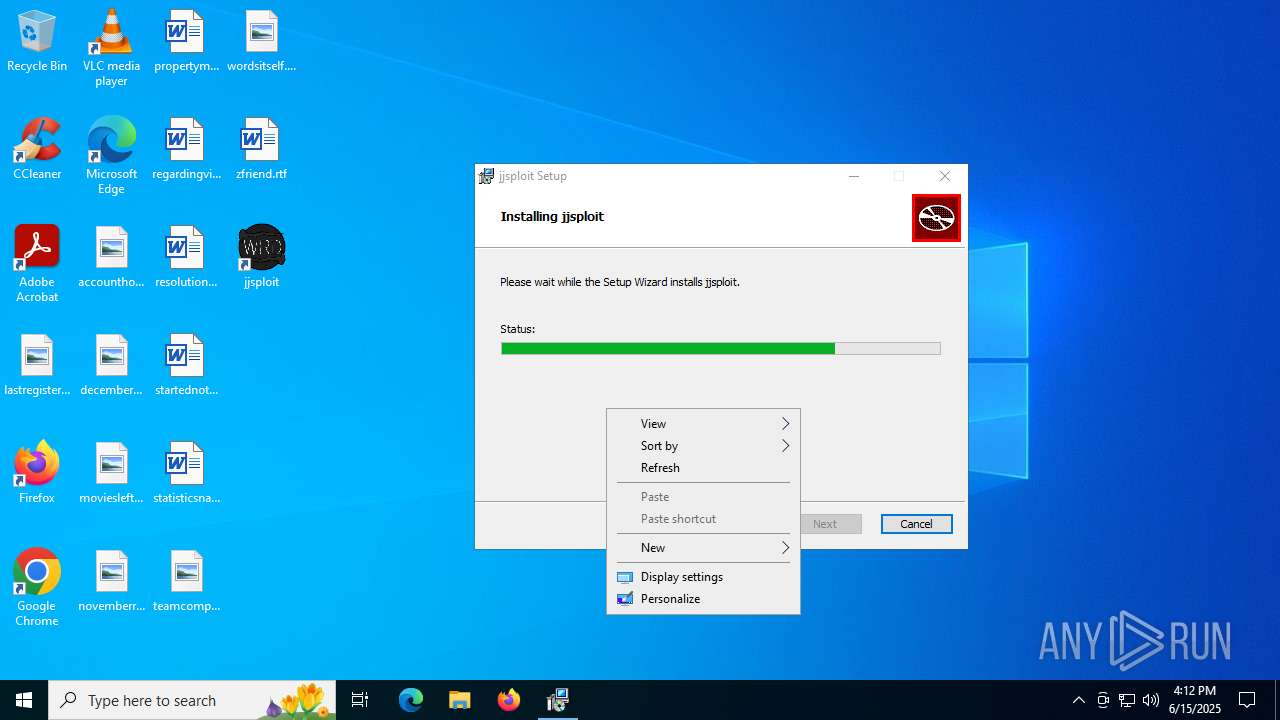
Task: Show hidden tray icons chevron
Action: pos(1078,700)
